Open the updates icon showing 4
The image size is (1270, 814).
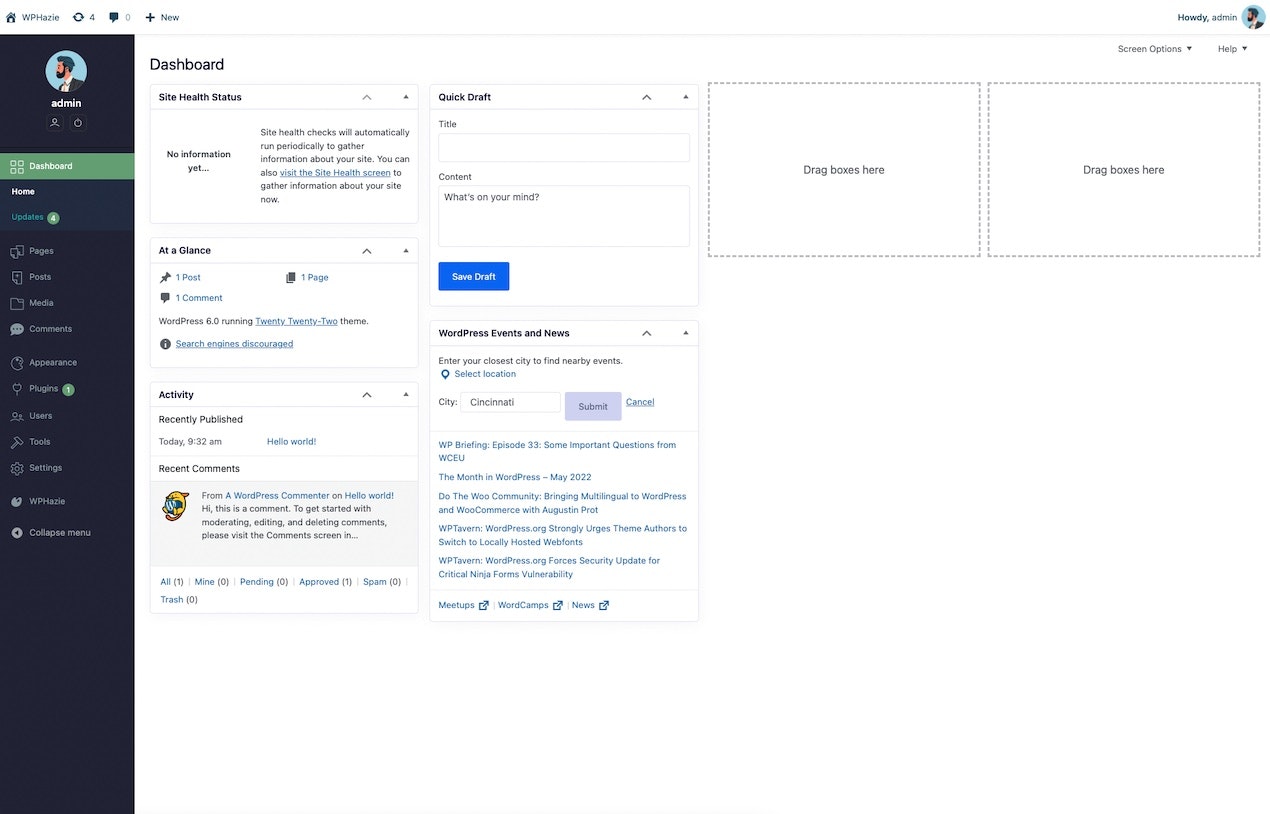[x=78, y=17]
